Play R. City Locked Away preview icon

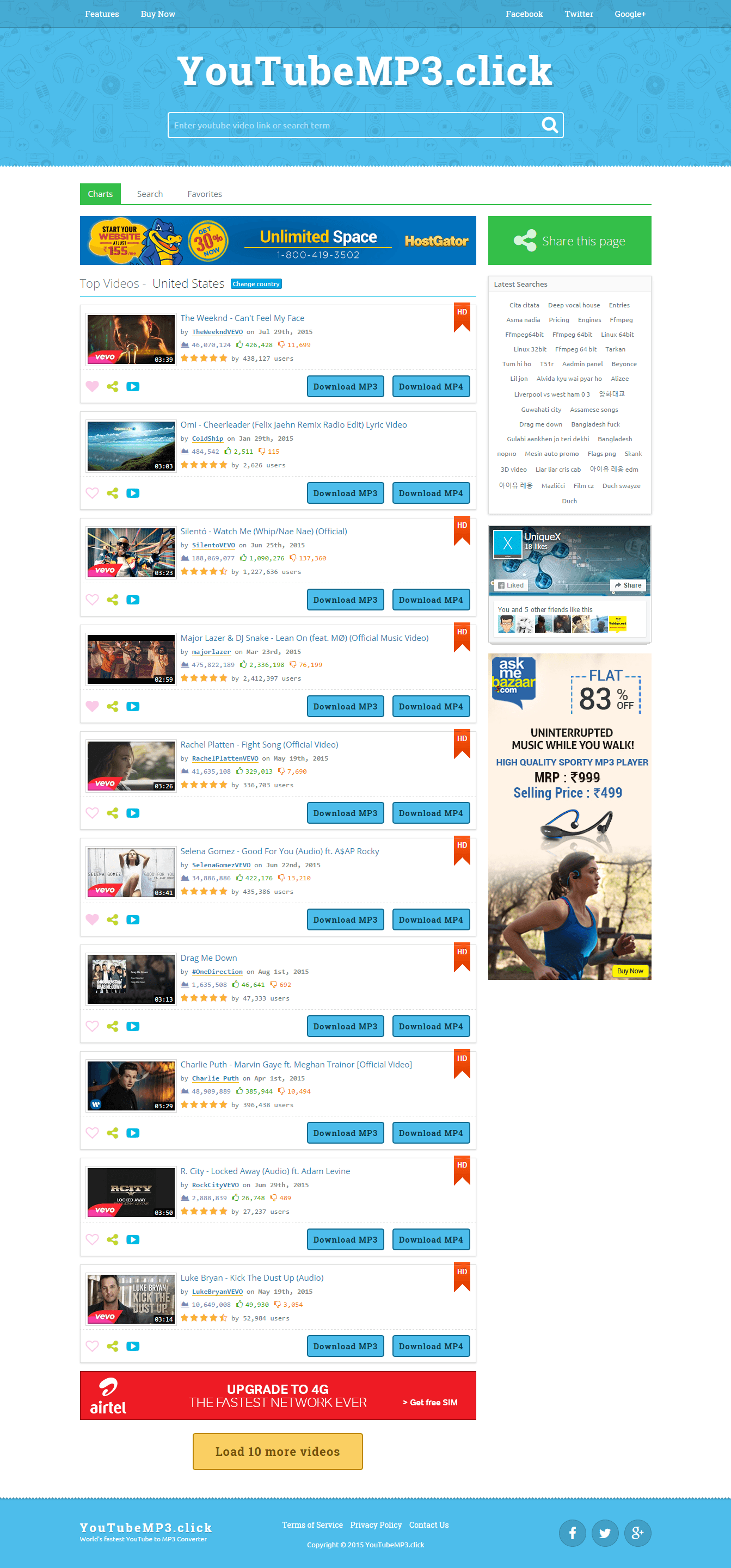[x=133, y=1239]
